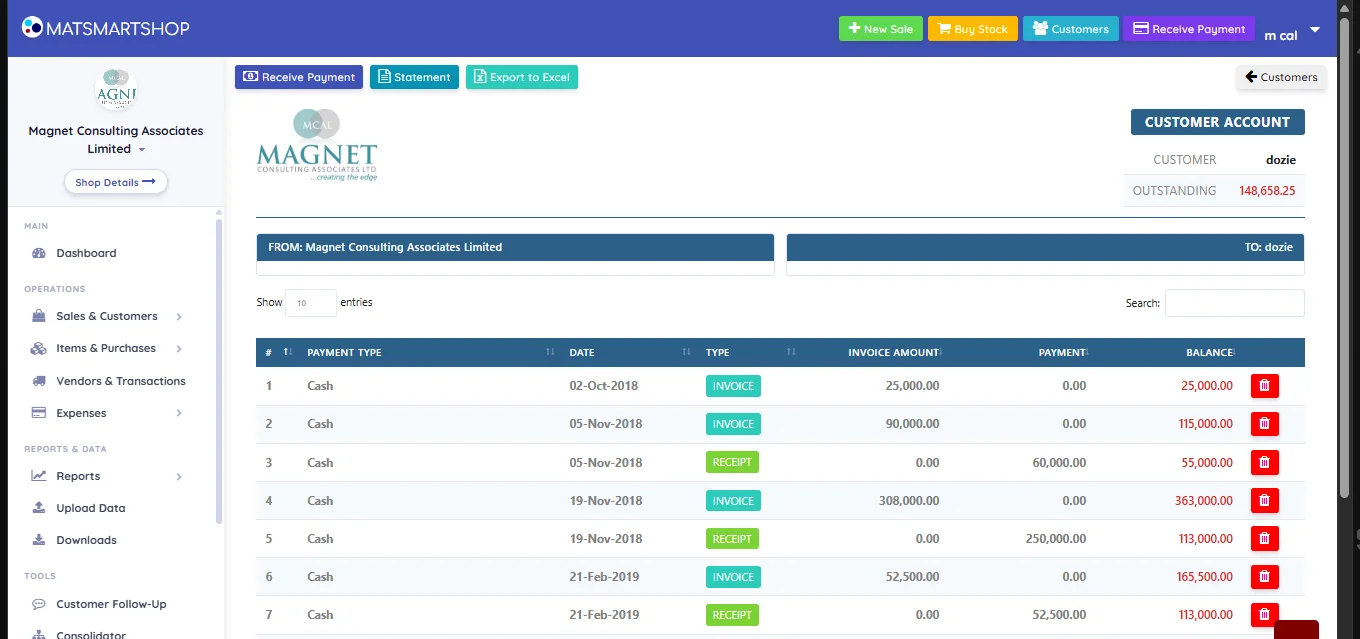1360x639 pixels.
Task: Click the Vendors & Transactions truck icon
Action: pyautogui.click(x=39, y=381)
